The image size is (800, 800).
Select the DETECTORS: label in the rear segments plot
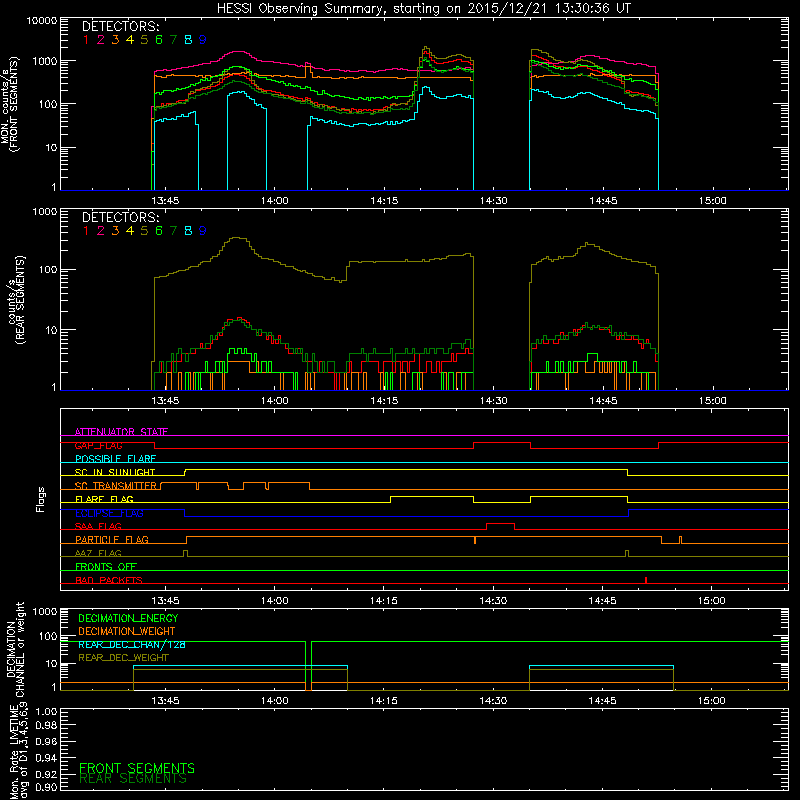pyautogui.click(x=121, y=217)
